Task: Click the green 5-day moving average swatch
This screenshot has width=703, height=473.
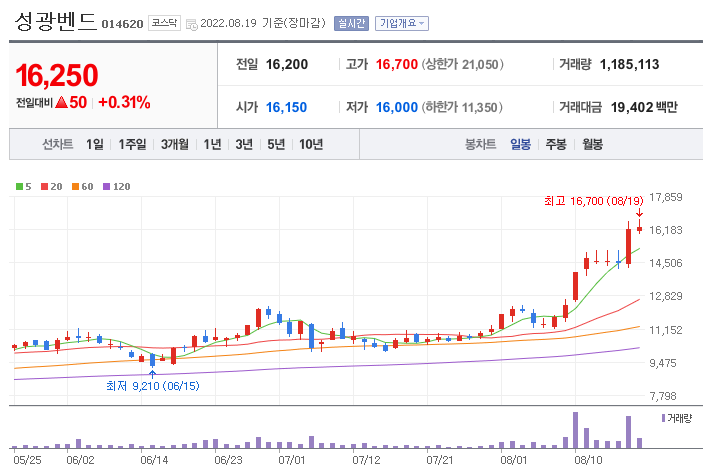Action: pyautogui.click(x=19, y=187)
